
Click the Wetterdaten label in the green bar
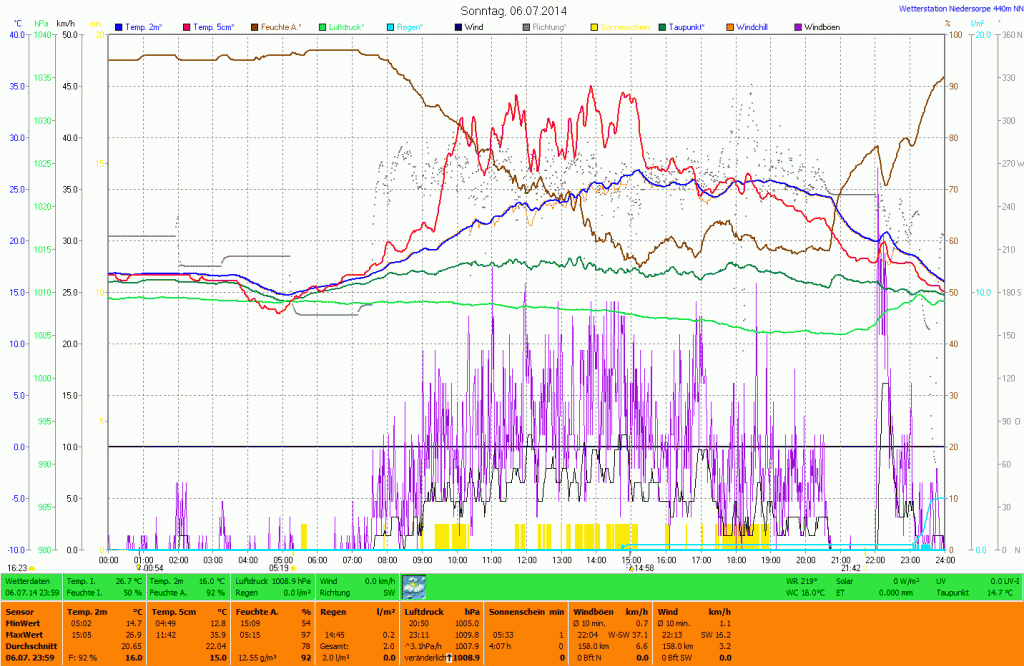(26, 580)
